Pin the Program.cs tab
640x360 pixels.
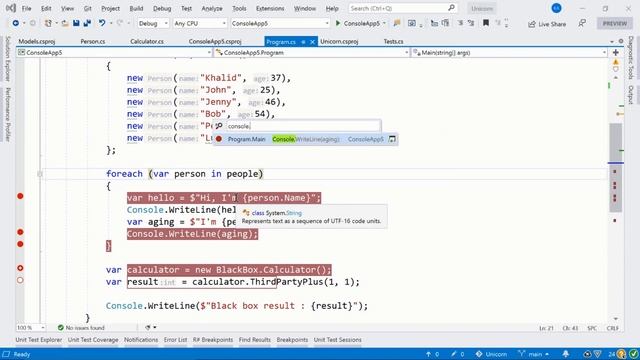coord(303,42)
